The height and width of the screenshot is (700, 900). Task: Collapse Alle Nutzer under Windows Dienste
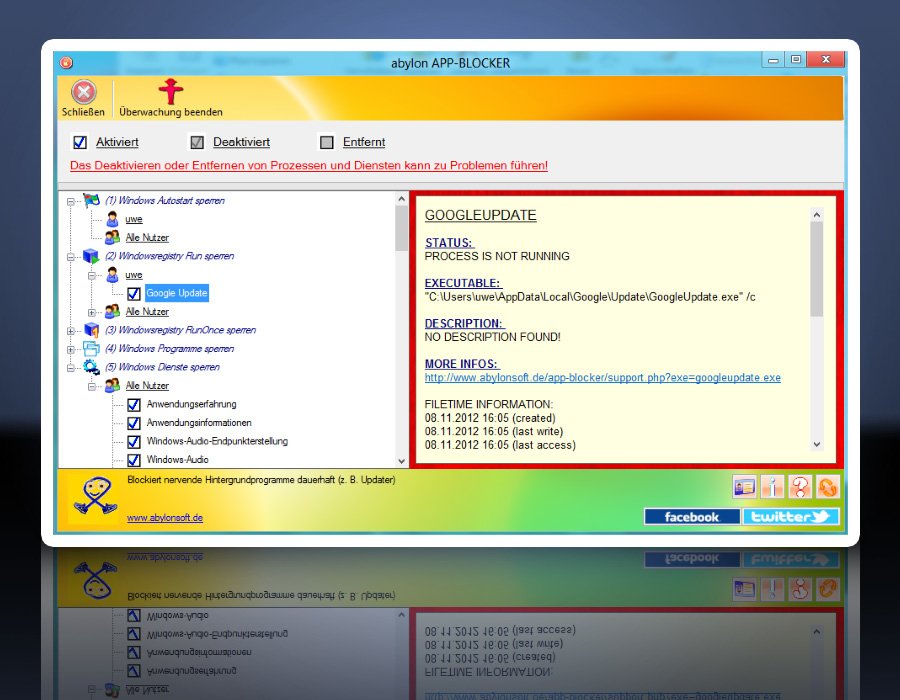[92, 387]
